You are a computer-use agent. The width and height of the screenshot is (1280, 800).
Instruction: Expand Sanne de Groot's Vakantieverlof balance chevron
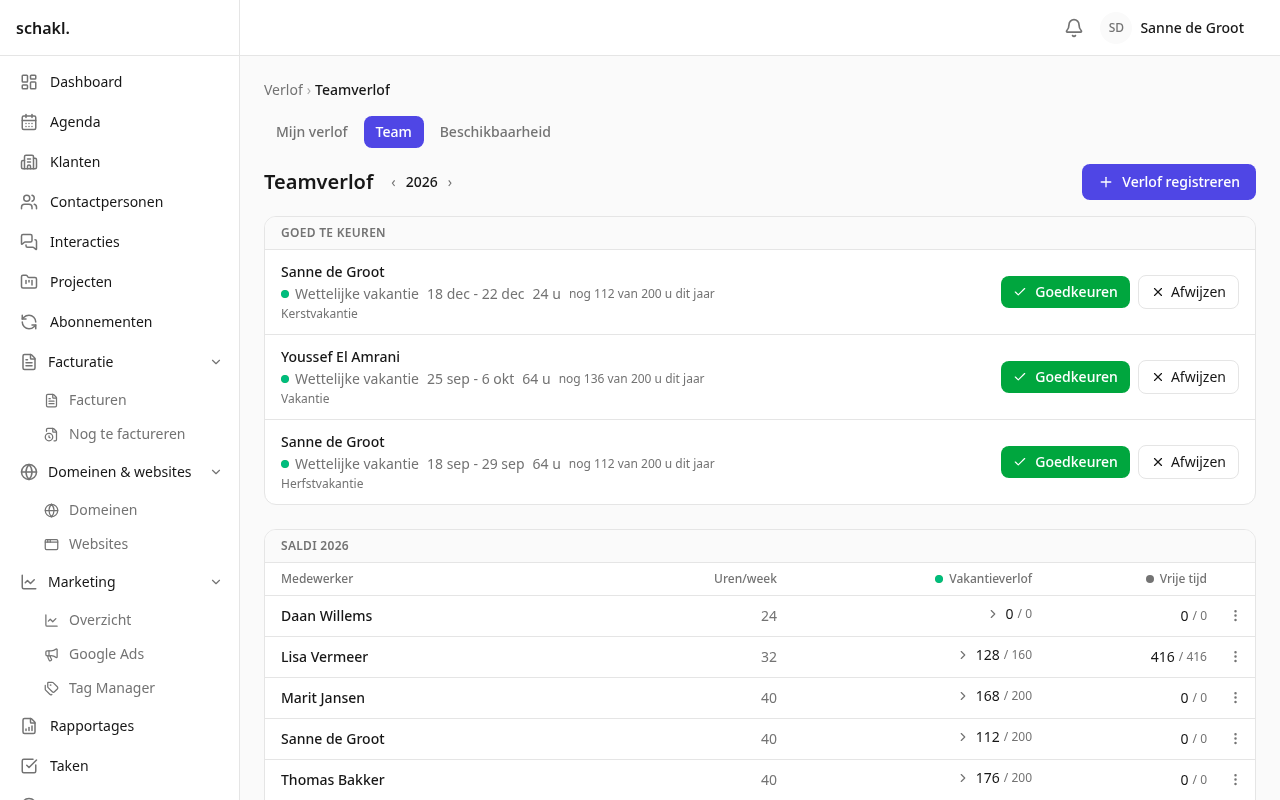[963, 737]
